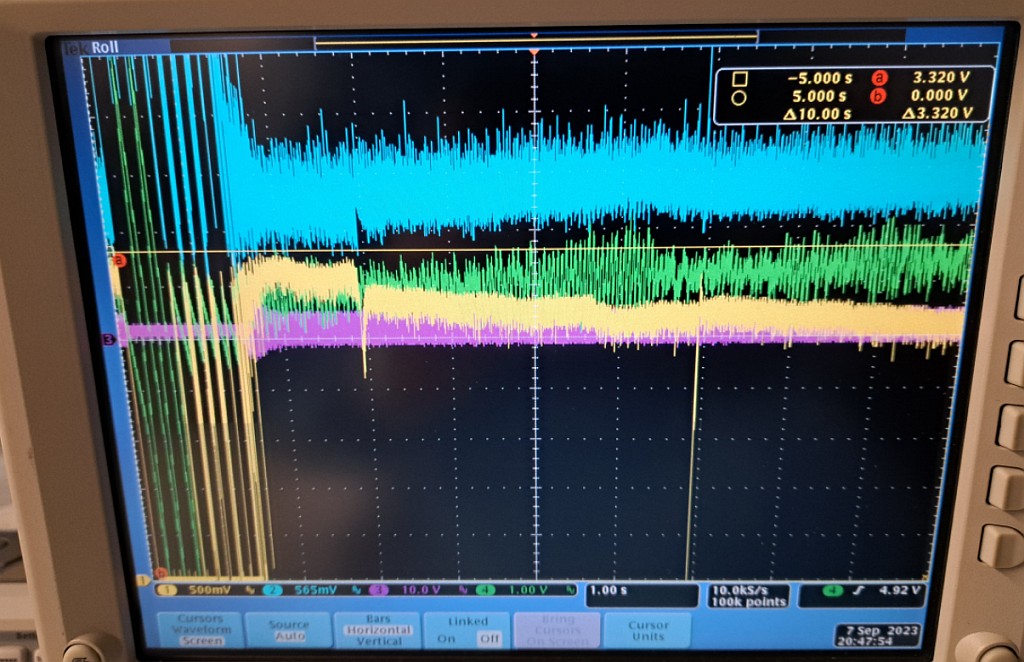Click the cursor 'a' marker on left edge
1024x662 pixels.
(120, 261)
